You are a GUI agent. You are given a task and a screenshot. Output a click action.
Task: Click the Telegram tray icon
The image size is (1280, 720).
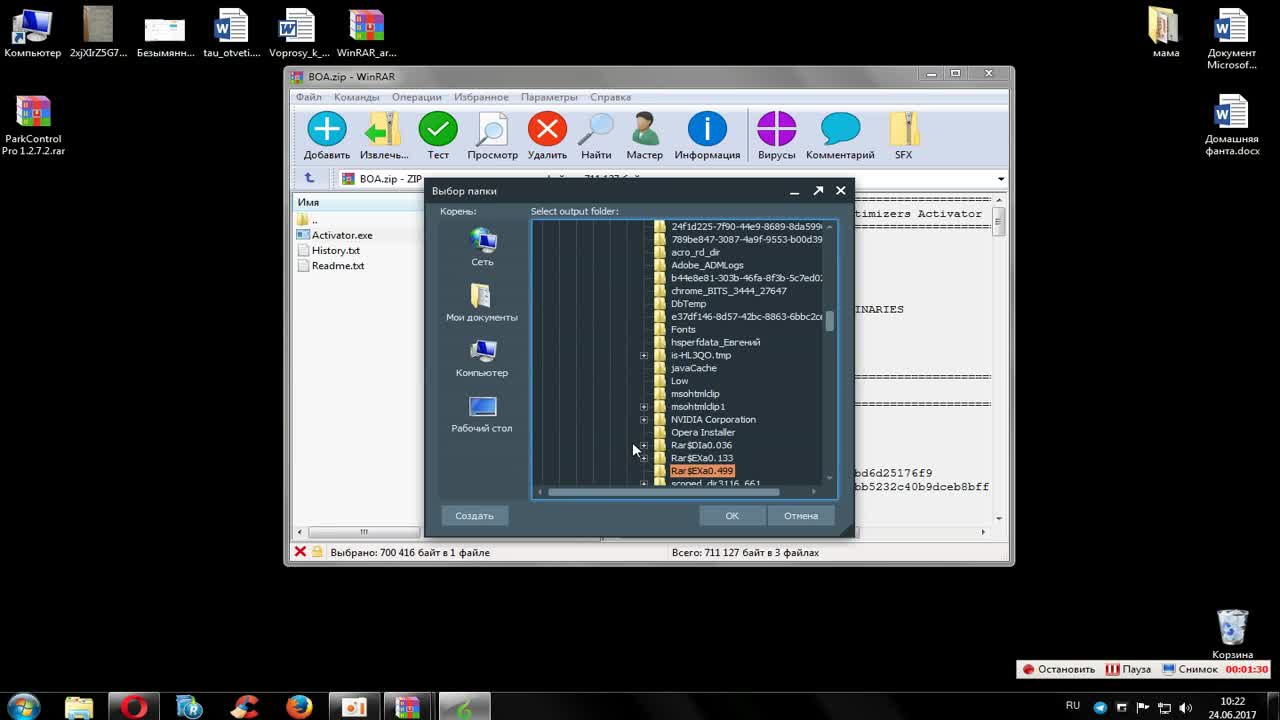point(1100,708)
